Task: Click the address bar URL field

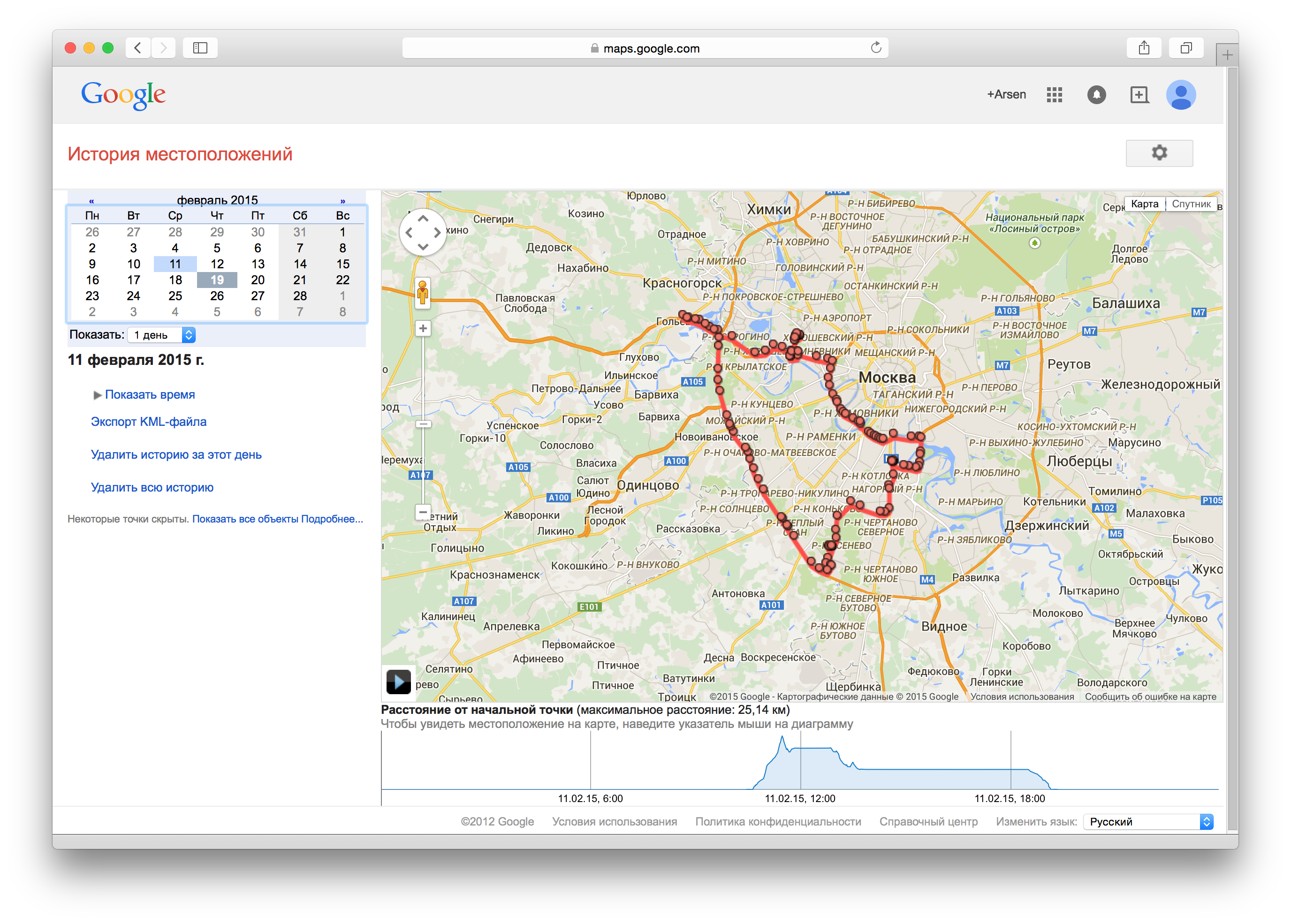Action: (645, 48)
